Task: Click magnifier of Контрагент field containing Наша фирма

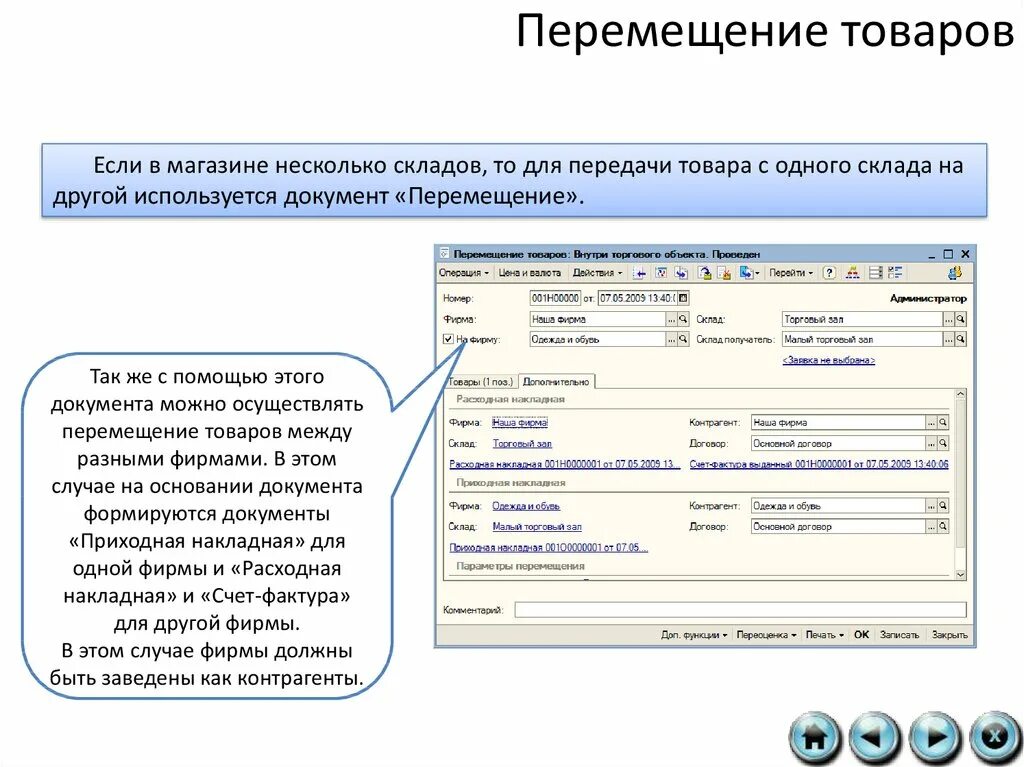Action: (943, 423)
